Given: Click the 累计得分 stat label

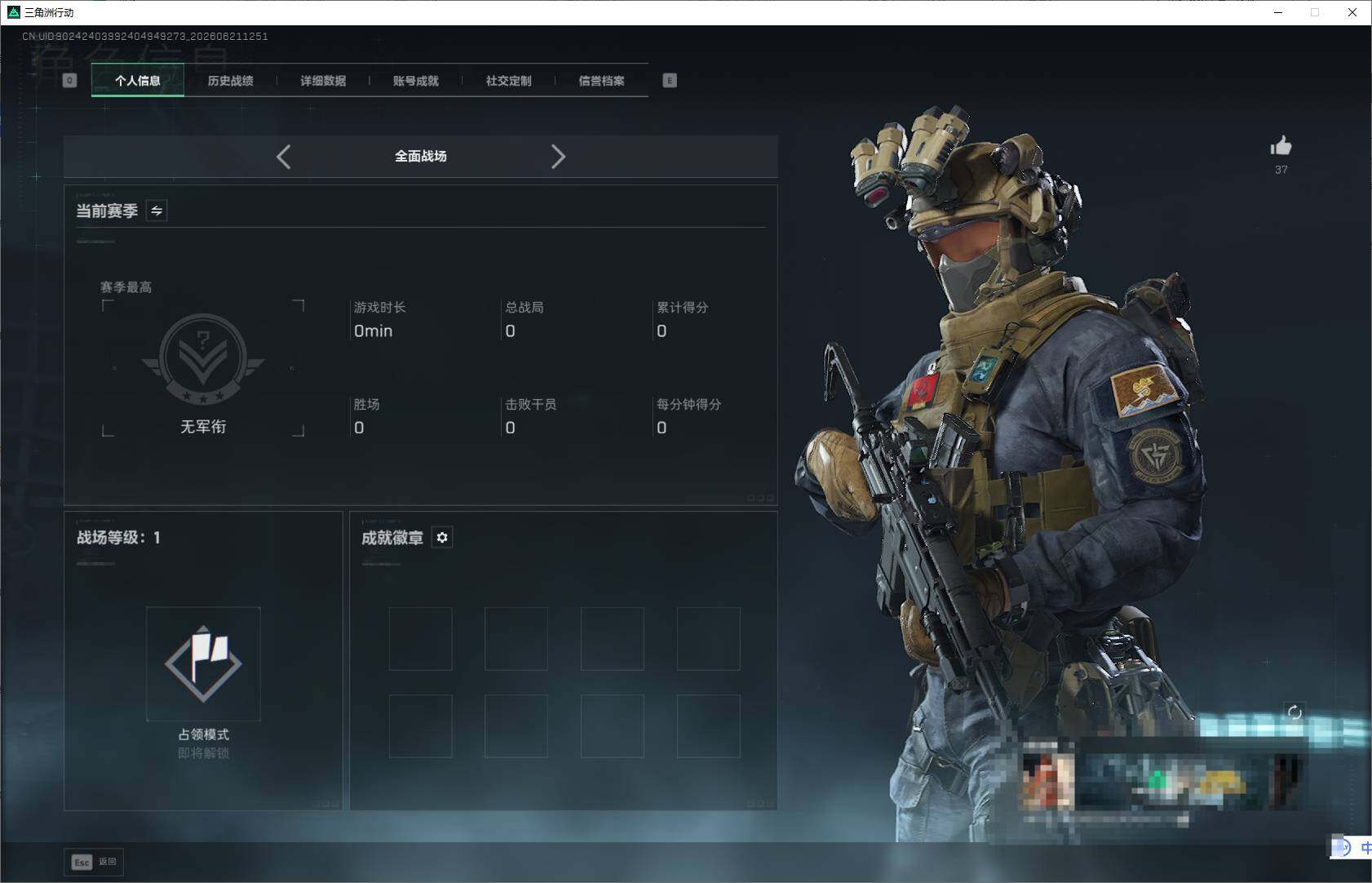Looking at the screenshot, I should click(683, 308).
